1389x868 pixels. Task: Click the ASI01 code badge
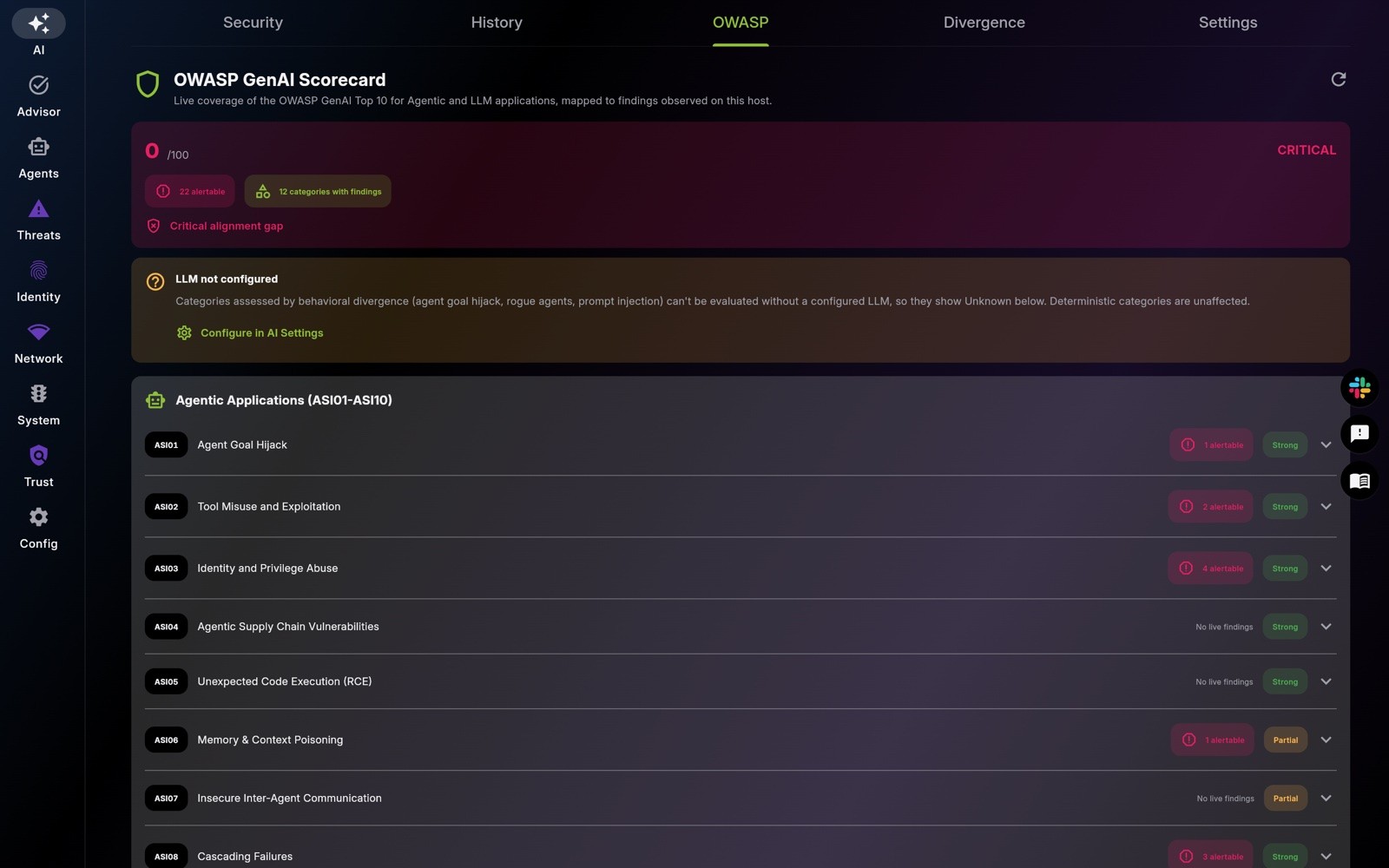166,444
